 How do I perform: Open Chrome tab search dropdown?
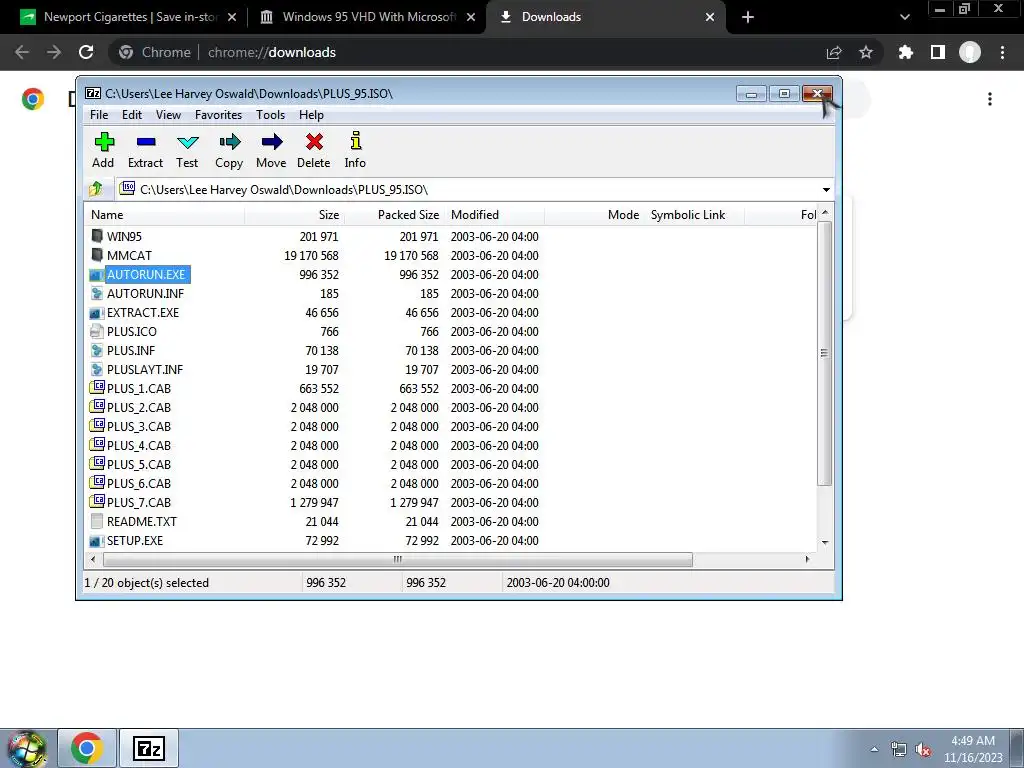pyautogui.click(x=904, y=17)
